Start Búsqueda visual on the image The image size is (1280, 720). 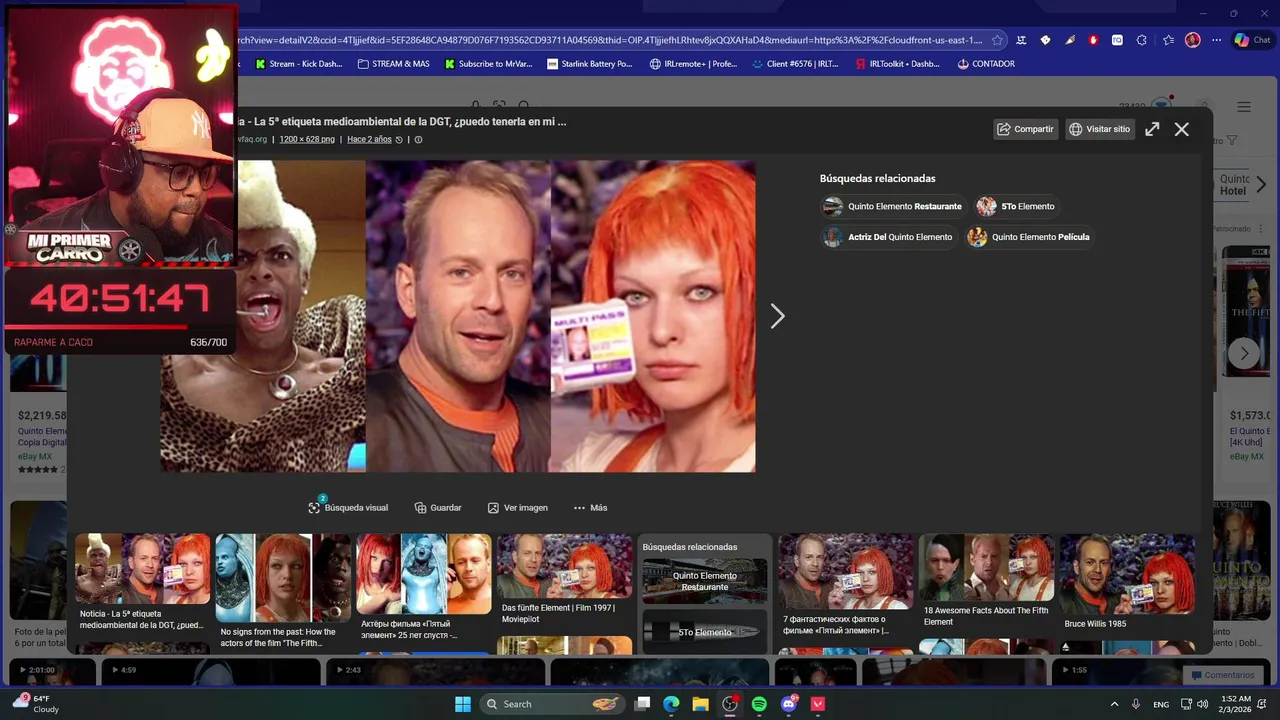[348, 507]
